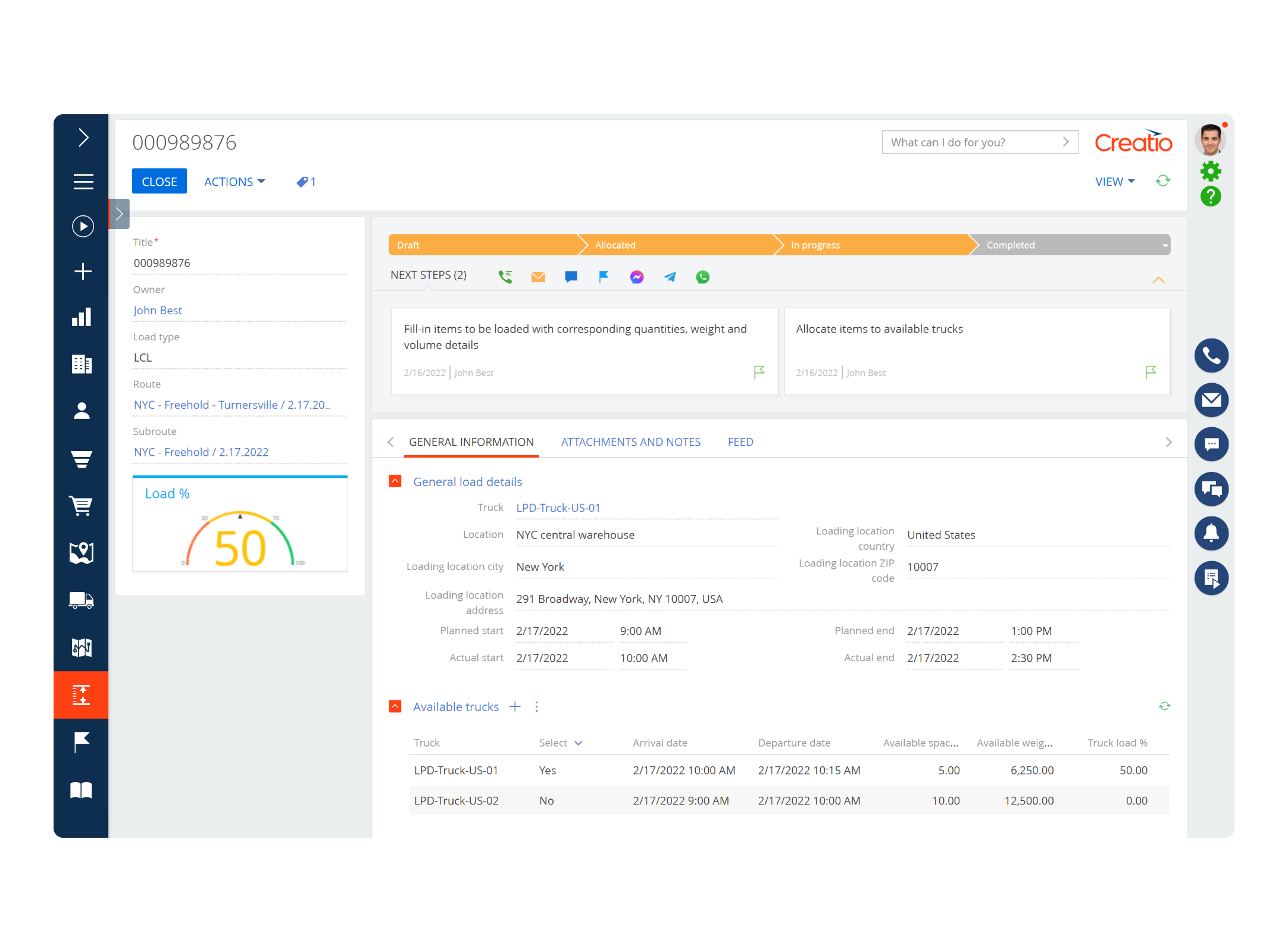
Task: Open the FEED tab
Action: [740, 441]
